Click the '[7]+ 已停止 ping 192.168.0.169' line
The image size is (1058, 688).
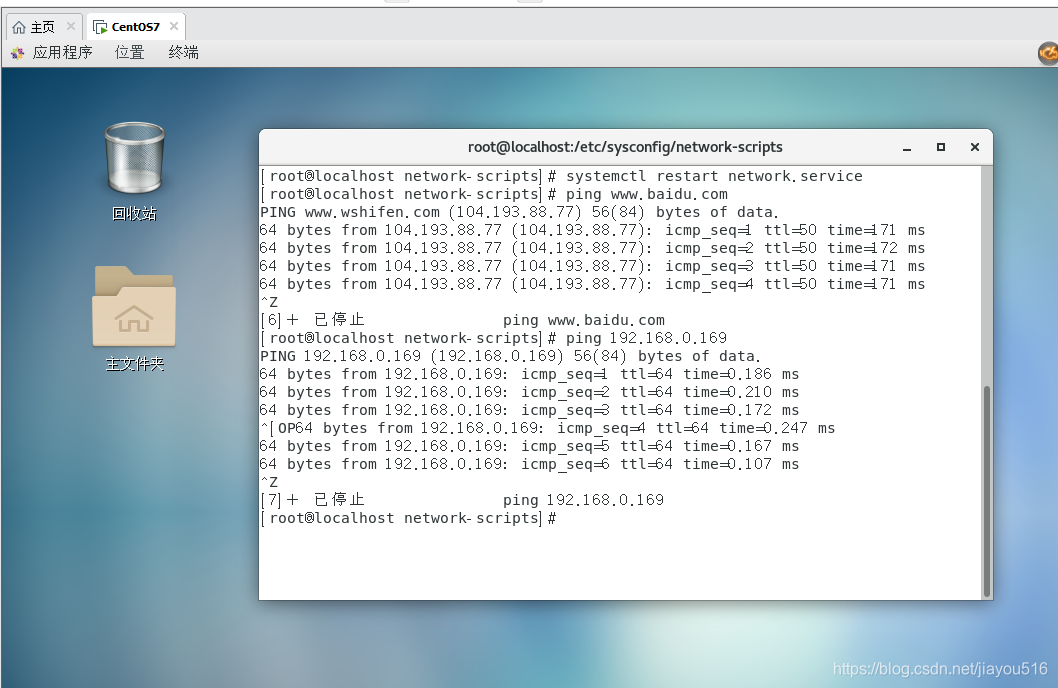point(462,500)
